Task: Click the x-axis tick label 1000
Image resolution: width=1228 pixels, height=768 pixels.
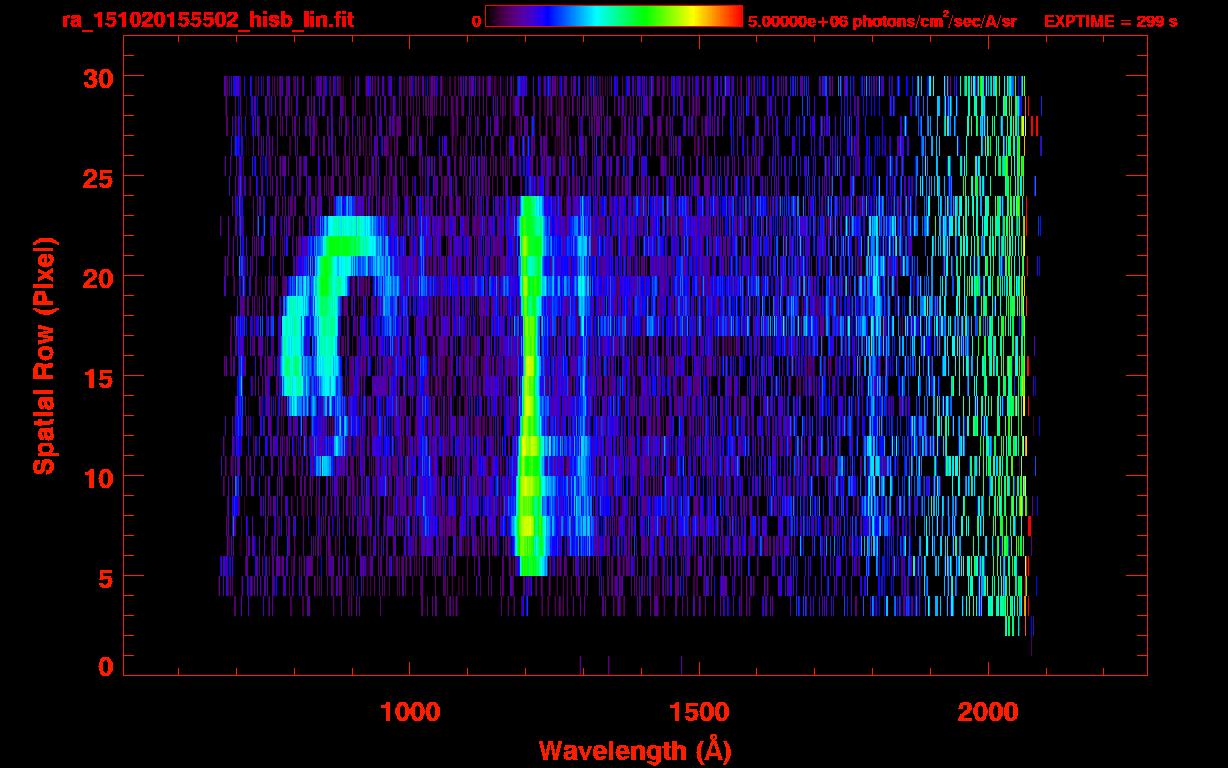Action: click(x=410, y=712)
